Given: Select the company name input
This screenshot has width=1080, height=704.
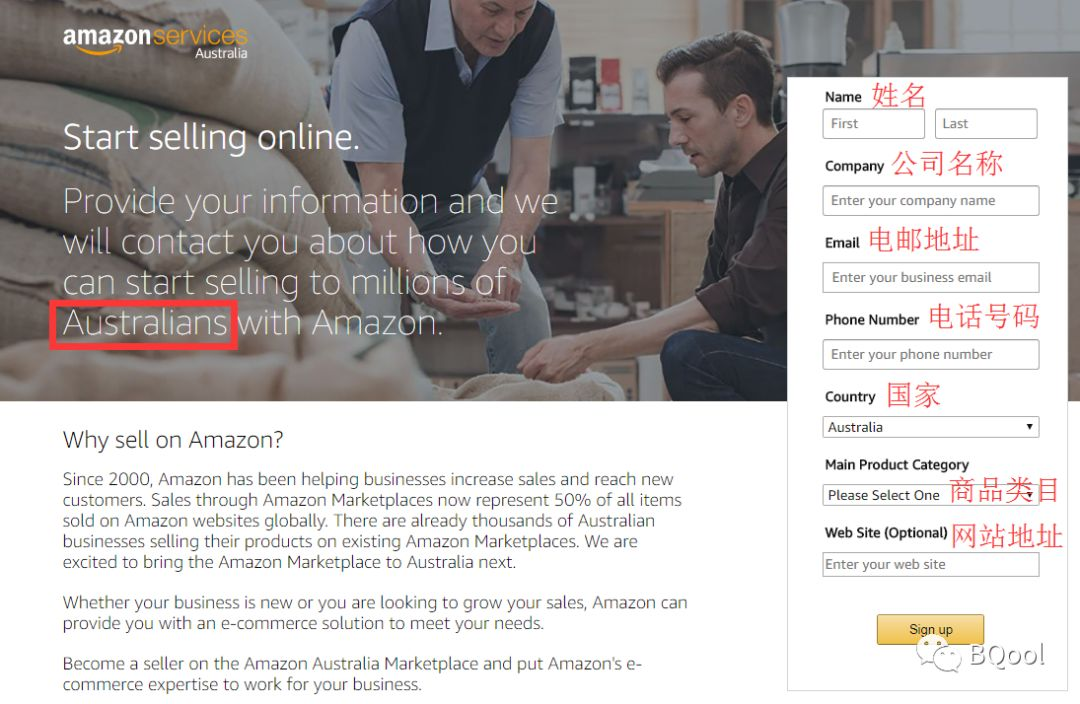Looking at the screenshot, I should pyautogui.click(x=931, y=200).
